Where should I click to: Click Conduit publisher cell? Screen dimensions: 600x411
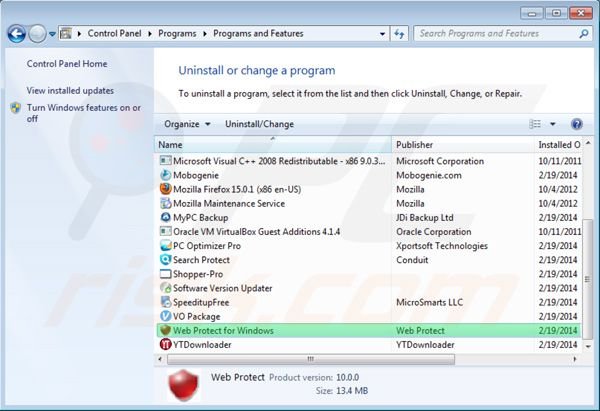tap(412, 260)
